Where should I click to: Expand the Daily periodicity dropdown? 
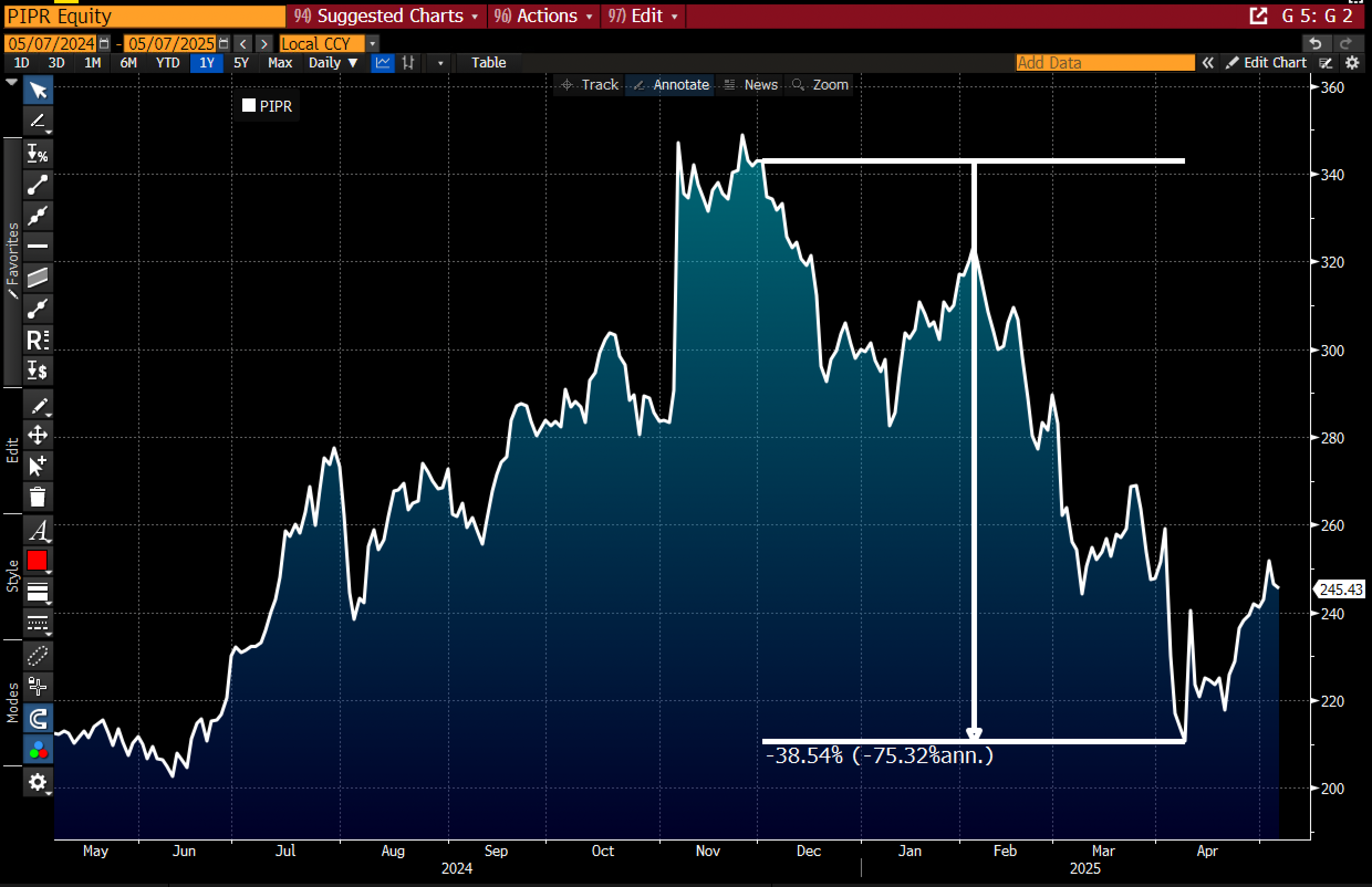coord(333,63)
